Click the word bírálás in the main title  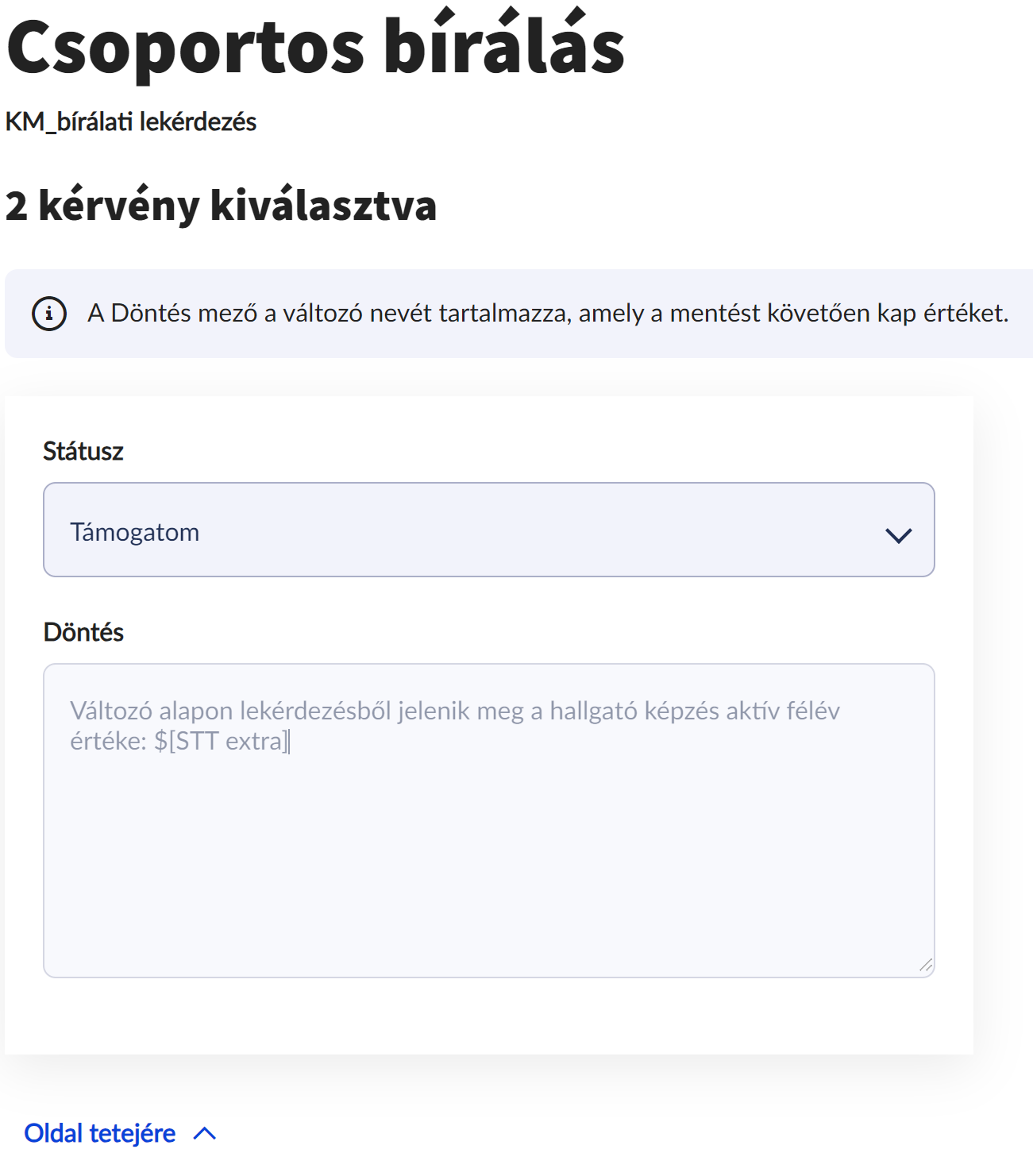tap(504, 46)
